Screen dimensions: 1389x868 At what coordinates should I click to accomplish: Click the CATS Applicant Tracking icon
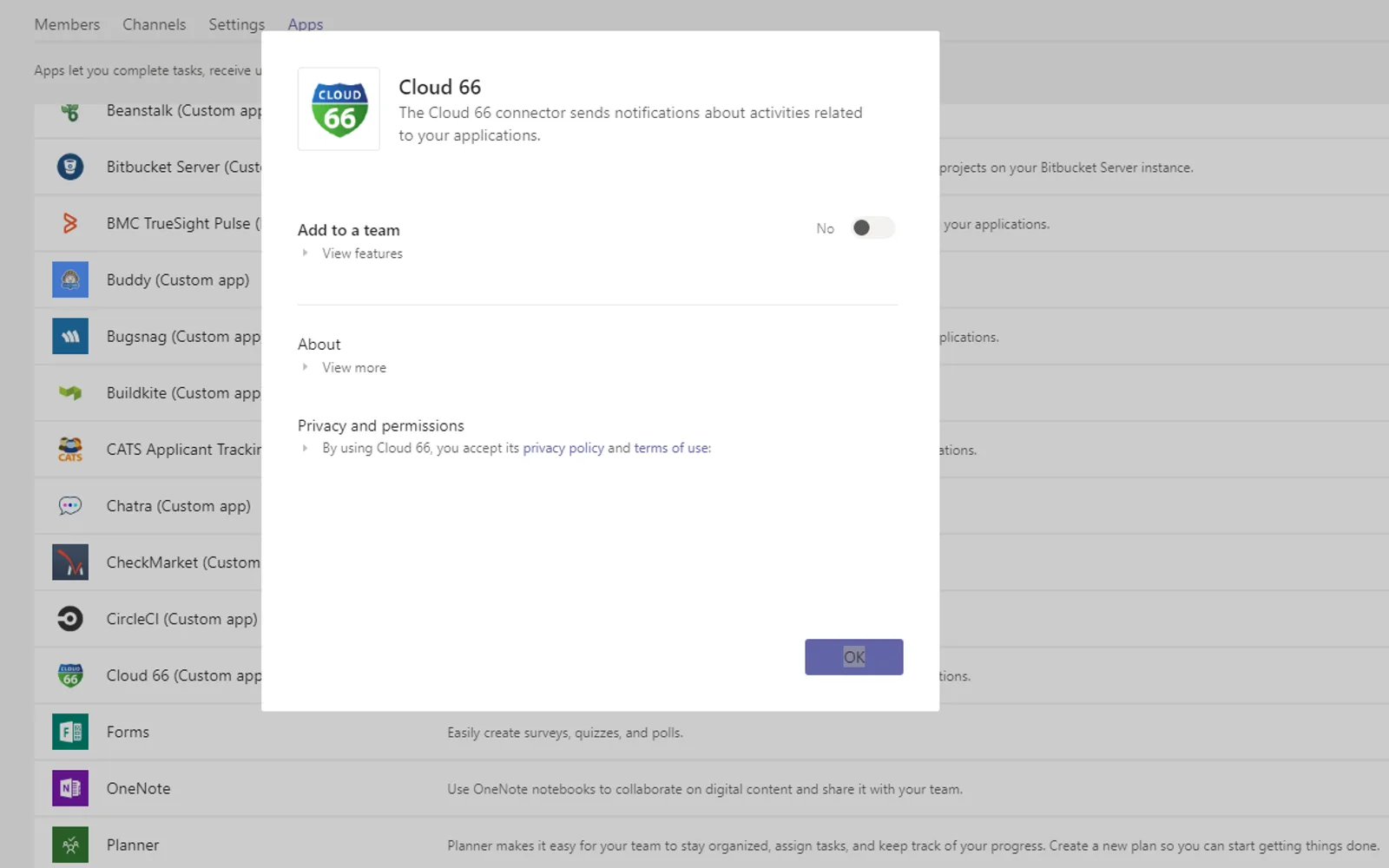[x=70, y=449]
